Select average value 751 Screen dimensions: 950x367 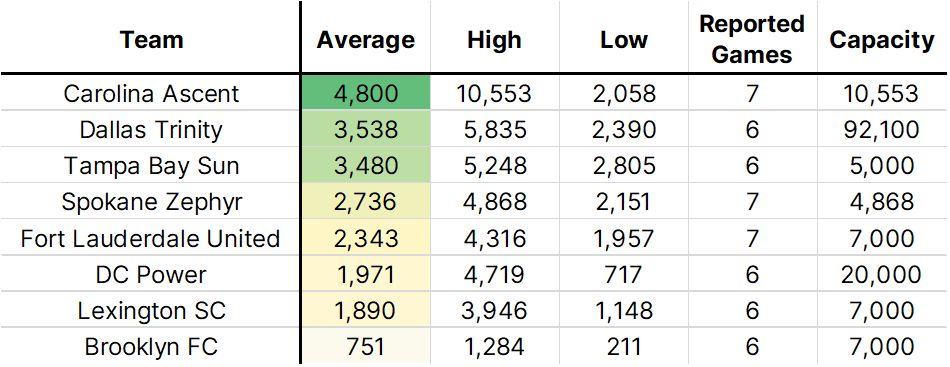[366, 347]
